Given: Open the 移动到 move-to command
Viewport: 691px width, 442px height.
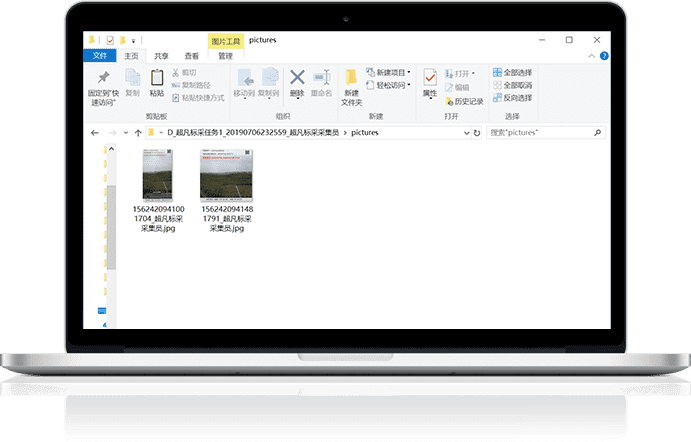Looking at the screenshot, I should (244, 83).
